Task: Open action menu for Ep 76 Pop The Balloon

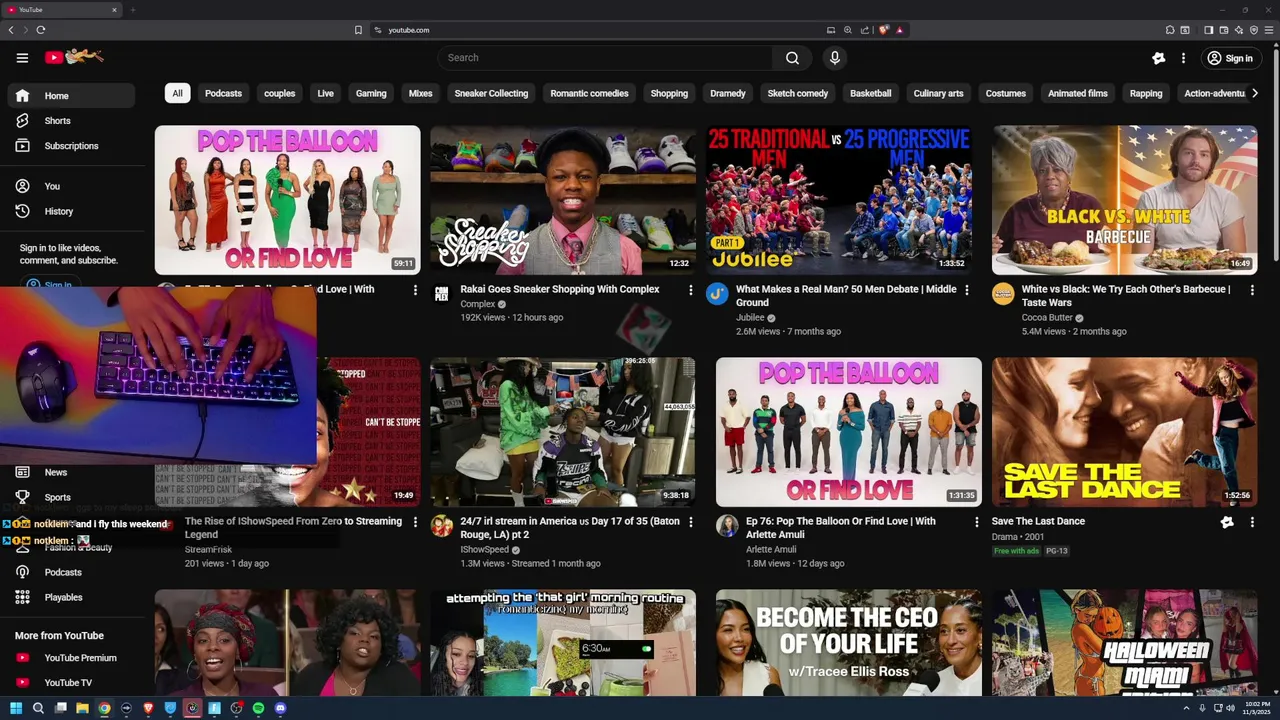Action: 976,522
